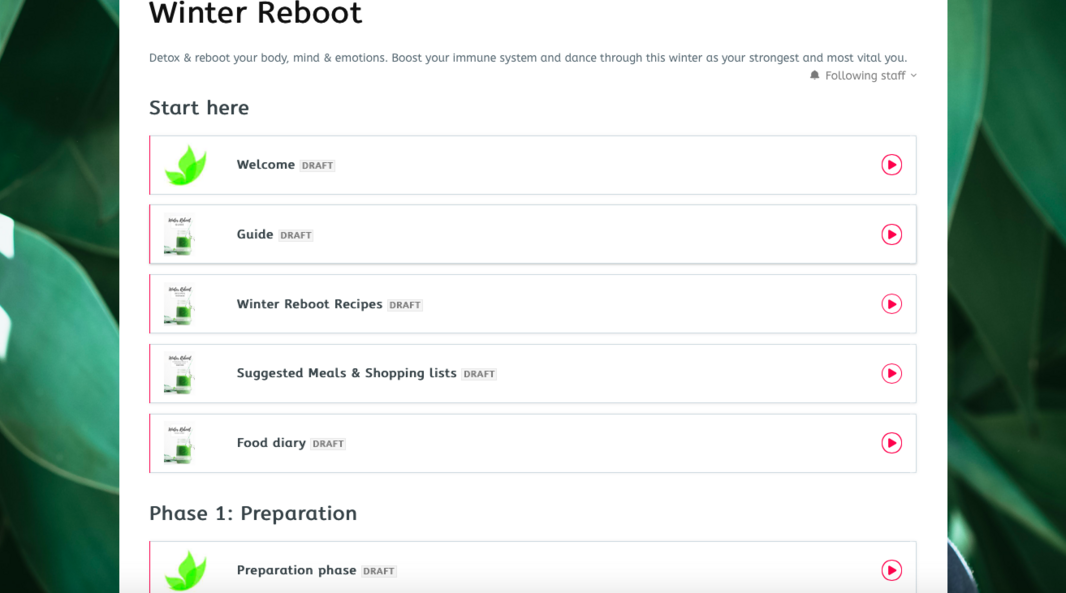Open the Welcome lesson title
1066x593 pixels.
click(x=265, y=165)
